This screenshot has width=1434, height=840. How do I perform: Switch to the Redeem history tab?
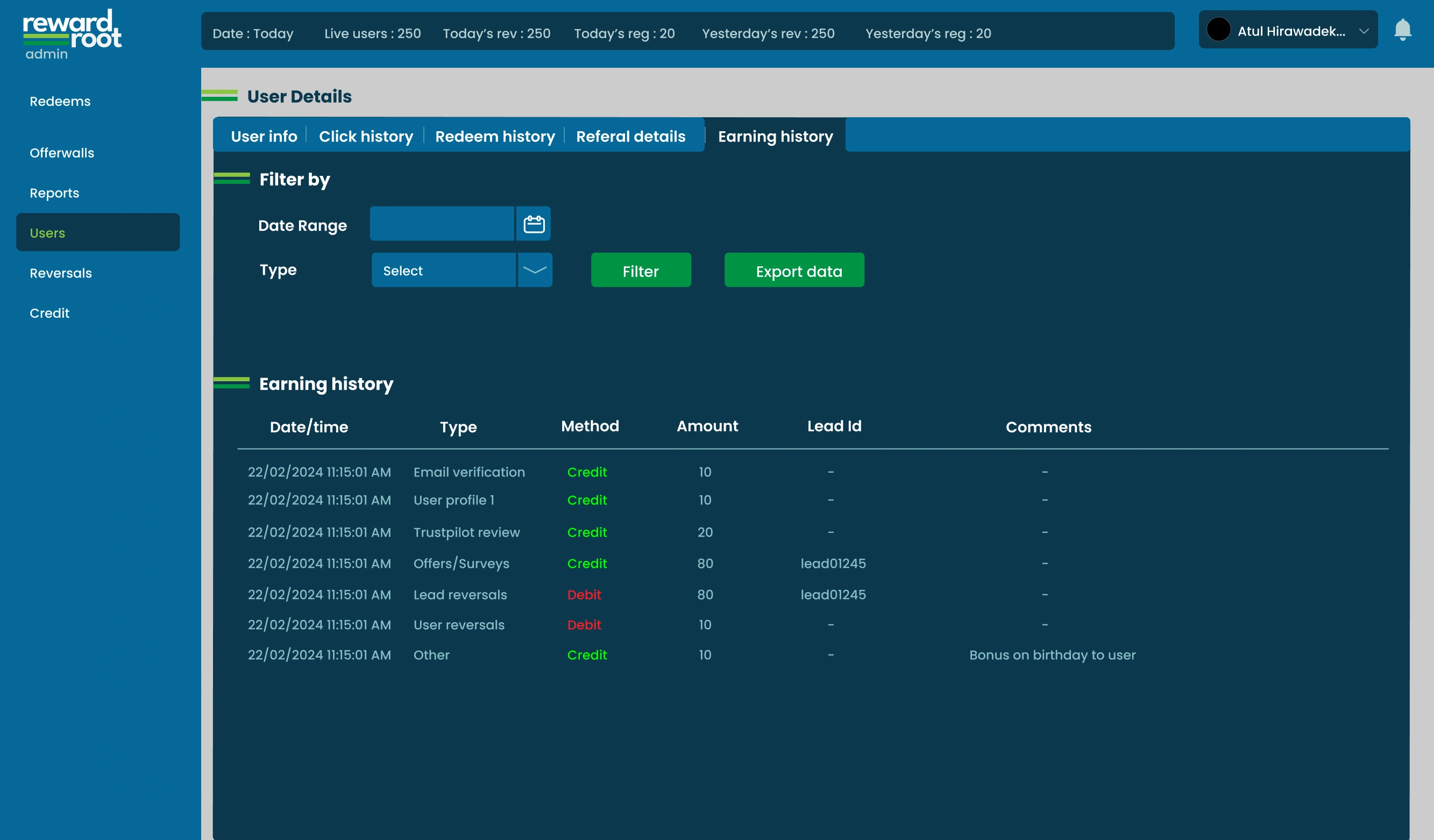click(494, 136)
